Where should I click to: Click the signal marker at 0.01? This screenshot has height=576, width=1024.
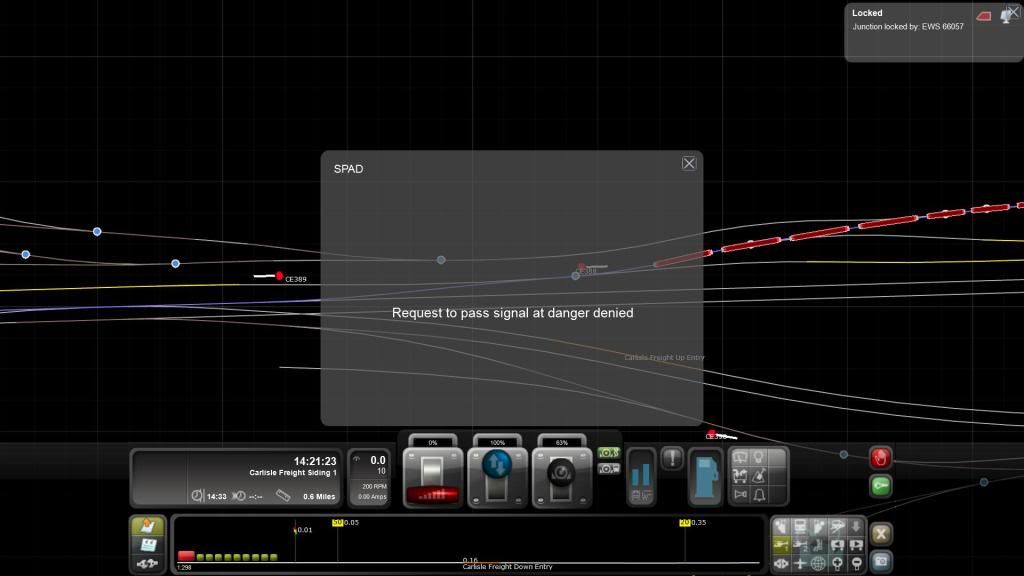point(295,530)
